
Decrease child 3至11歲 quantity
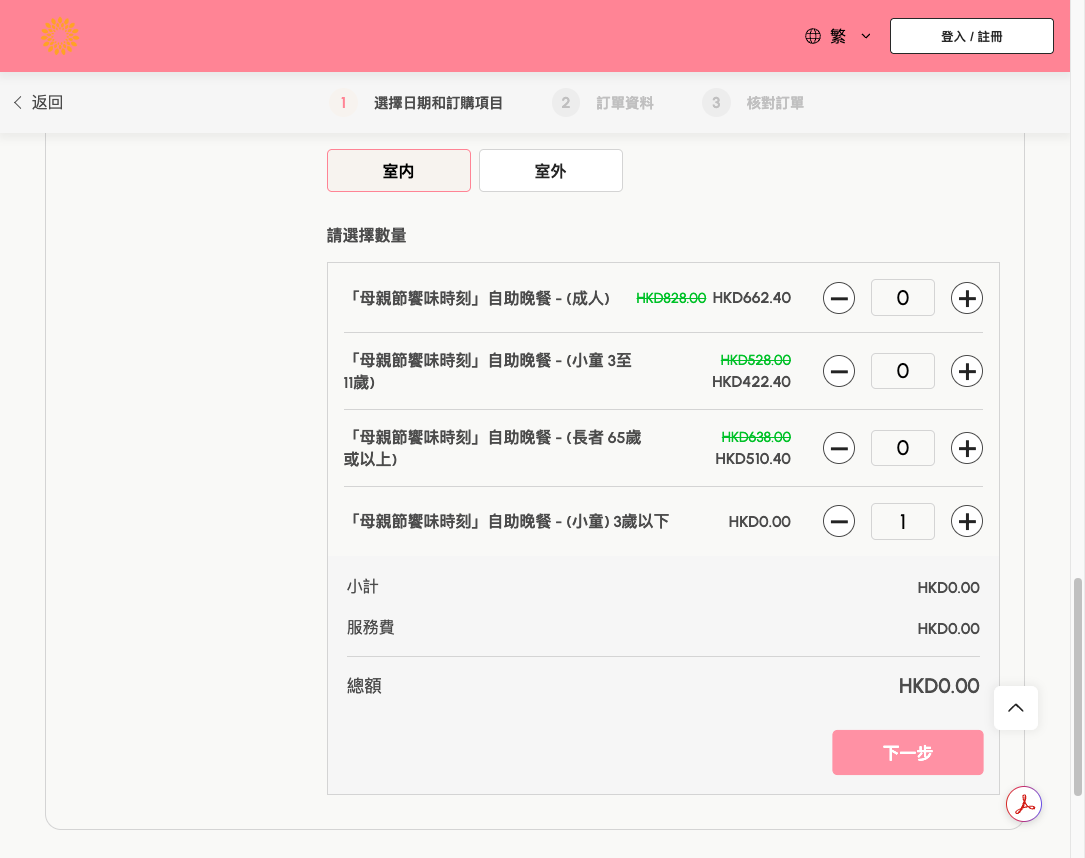(x=839, y=372)
